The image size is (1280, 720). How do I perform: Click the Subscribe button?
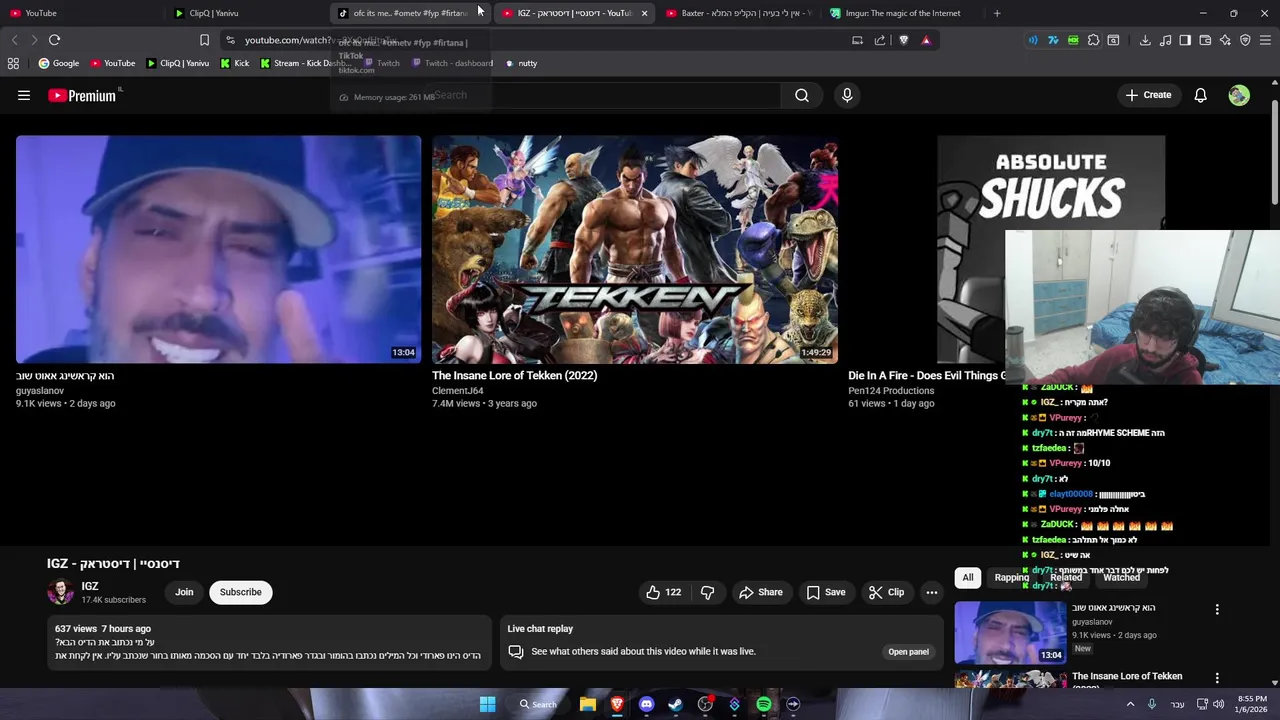tap(240, 592)
